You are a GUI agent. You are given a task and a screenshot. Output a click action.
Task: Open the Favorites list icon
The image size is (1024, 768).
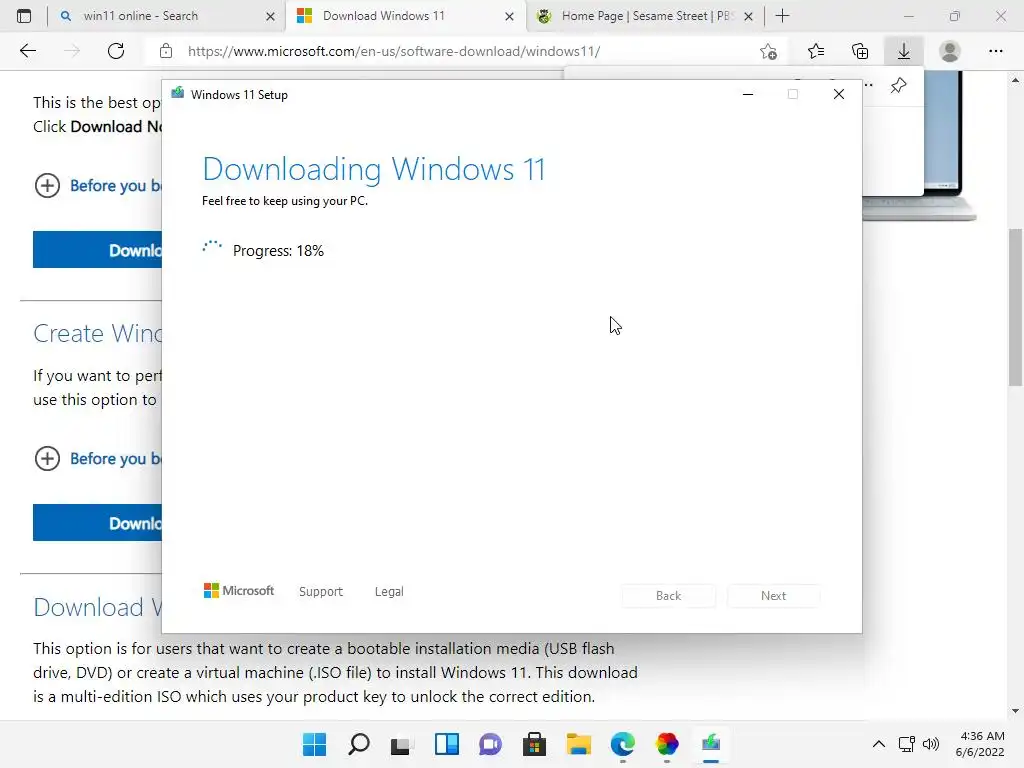[x=816, y=51]
